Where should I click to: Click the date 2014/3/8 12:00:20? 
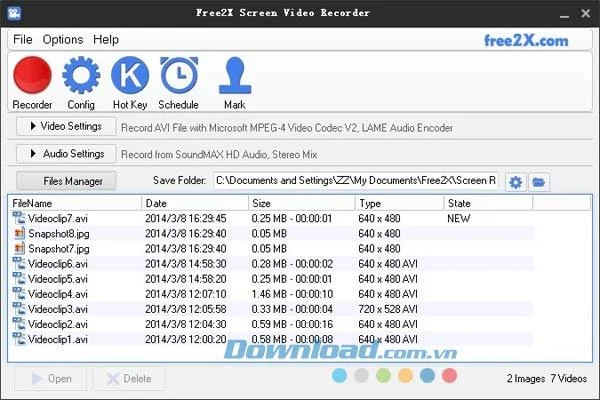point(186,340)
